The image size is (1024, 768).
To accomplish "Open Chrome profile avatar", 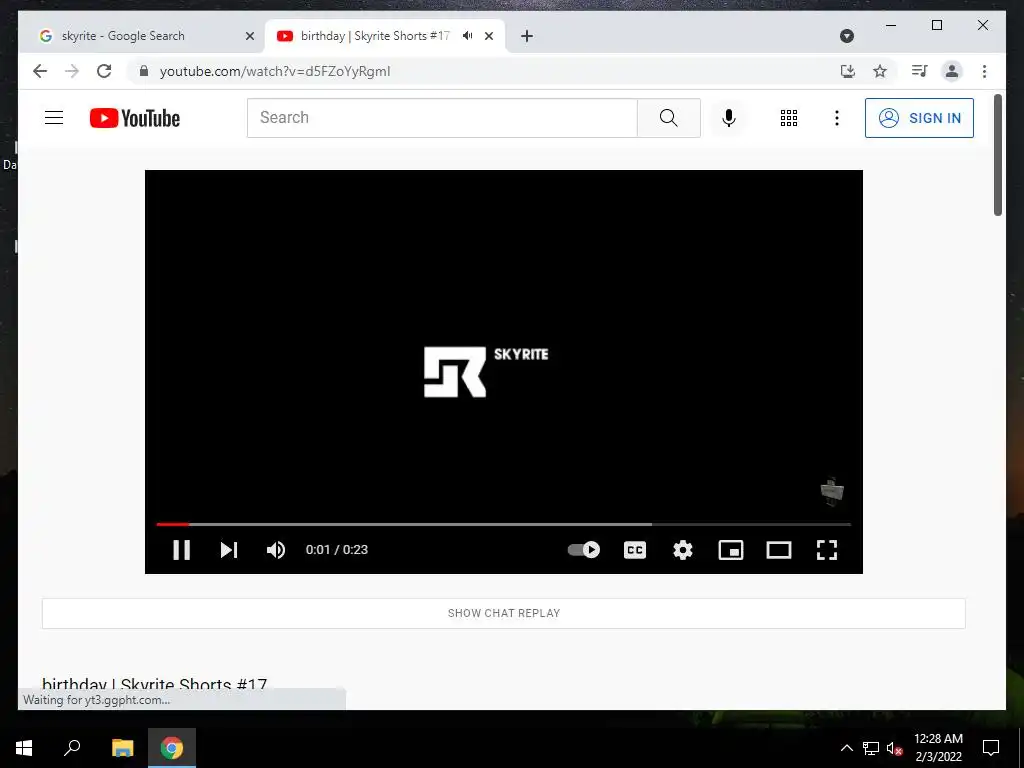I will click(952, 71).
